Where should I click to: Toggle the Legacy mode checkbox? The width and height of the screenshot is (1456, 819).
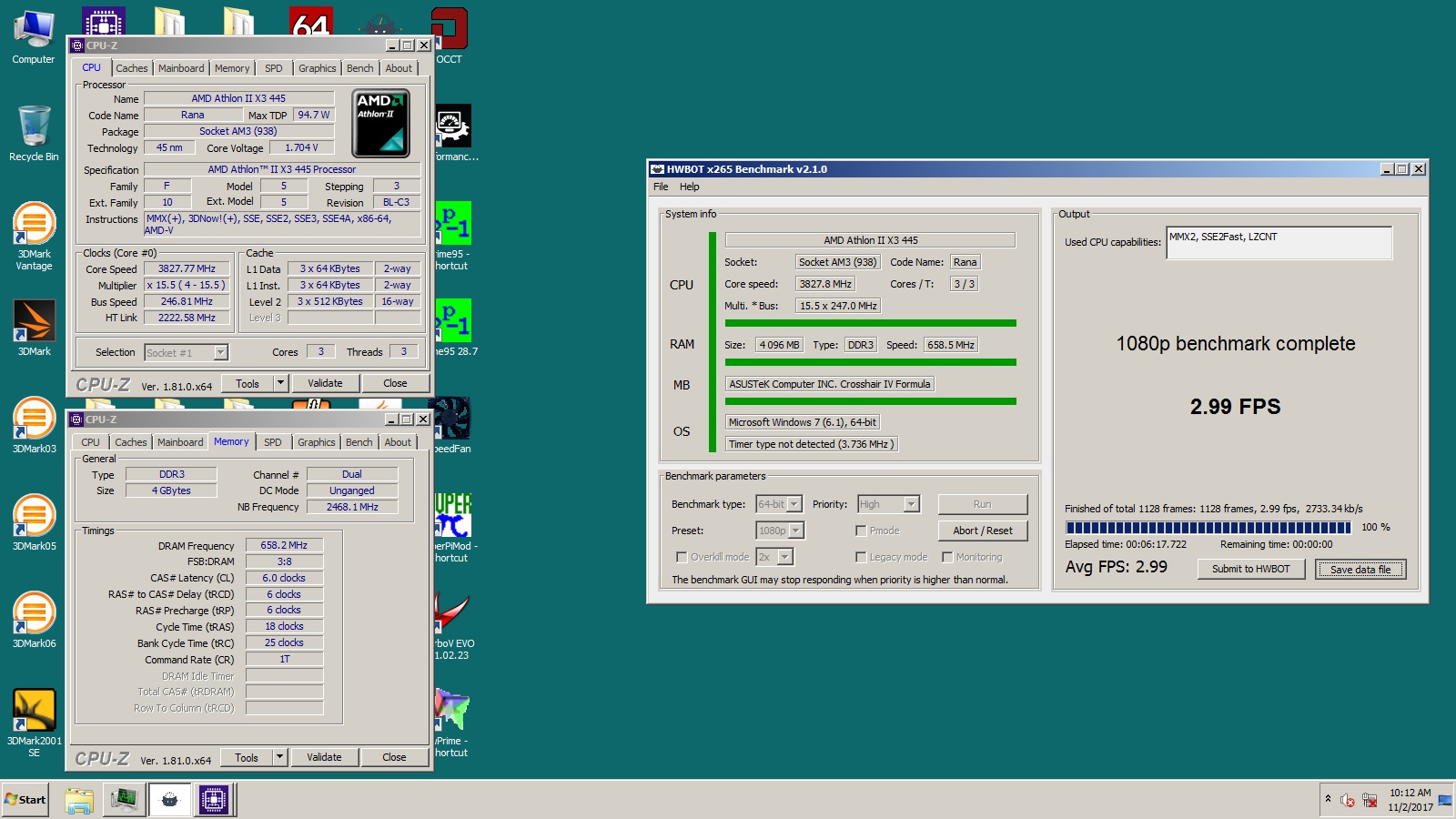861,557
